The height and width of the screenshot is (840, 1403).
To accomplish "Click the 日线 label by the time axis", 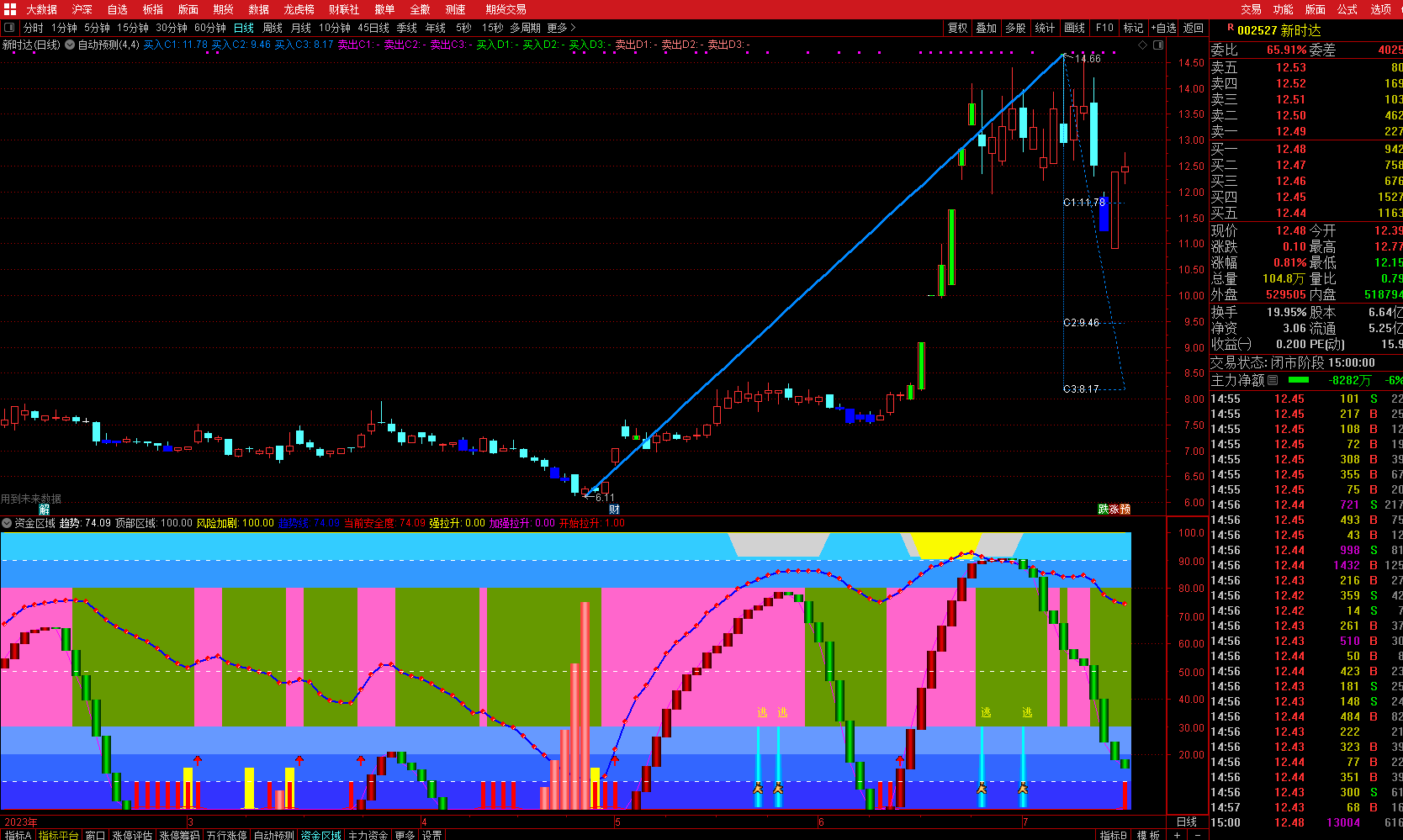I will point(1187,822).
